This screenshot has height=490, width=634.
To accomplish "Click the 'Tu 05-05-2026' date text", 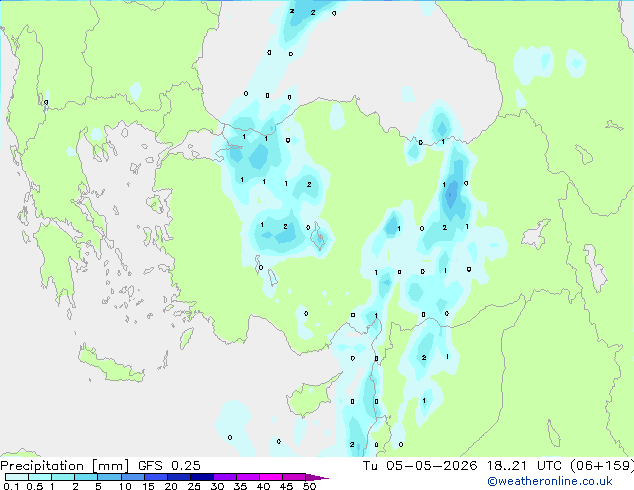I will click(x=420, y=466).
